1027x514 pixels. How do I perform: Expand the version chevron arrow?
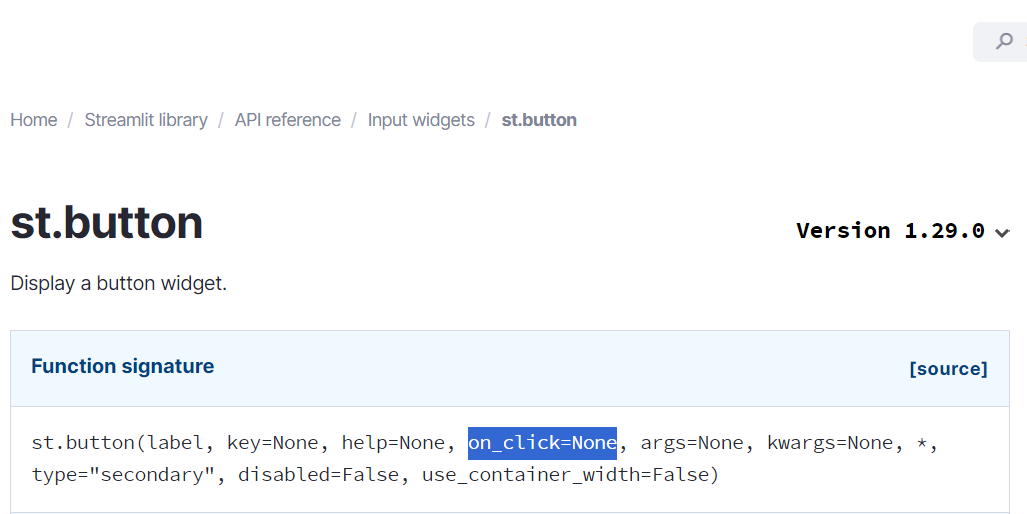click(1002, 232)
